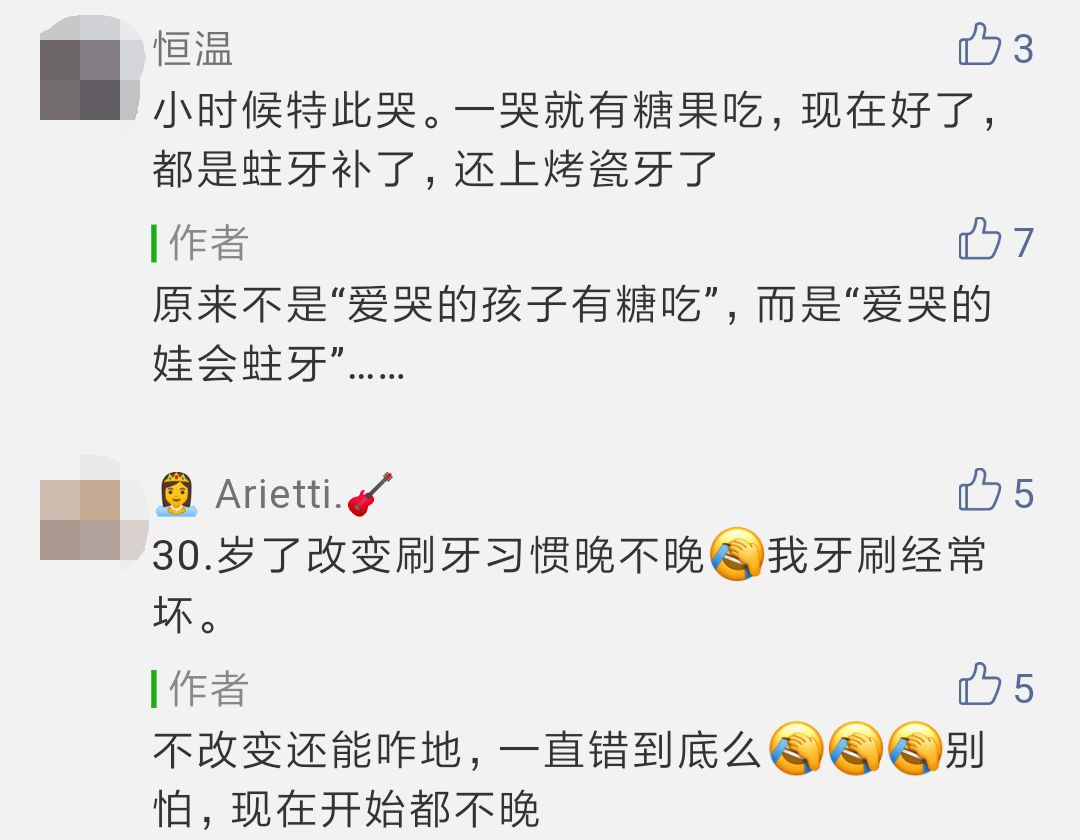Image resolution: width=1080 pixels, height=840 pixels.
Task: Click the guitar emoji after Arietti
Action: [x=370, y=494]
